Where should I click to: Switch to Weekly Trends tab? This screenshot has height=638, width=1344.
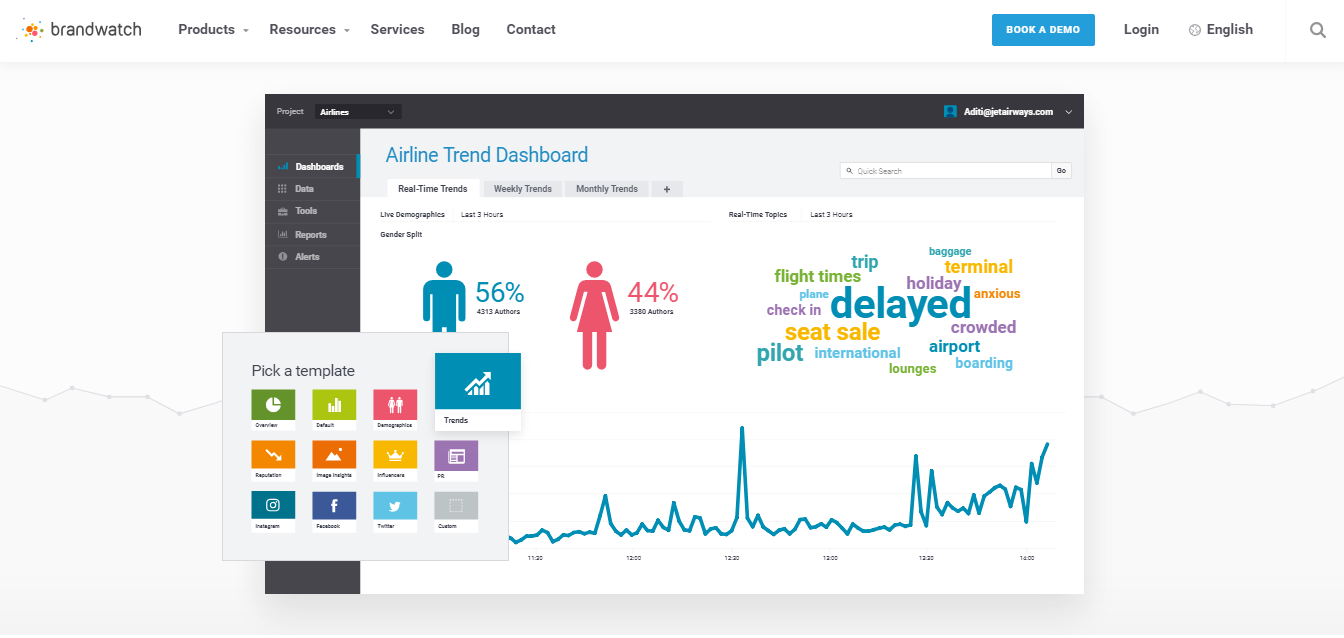(522, 188)
